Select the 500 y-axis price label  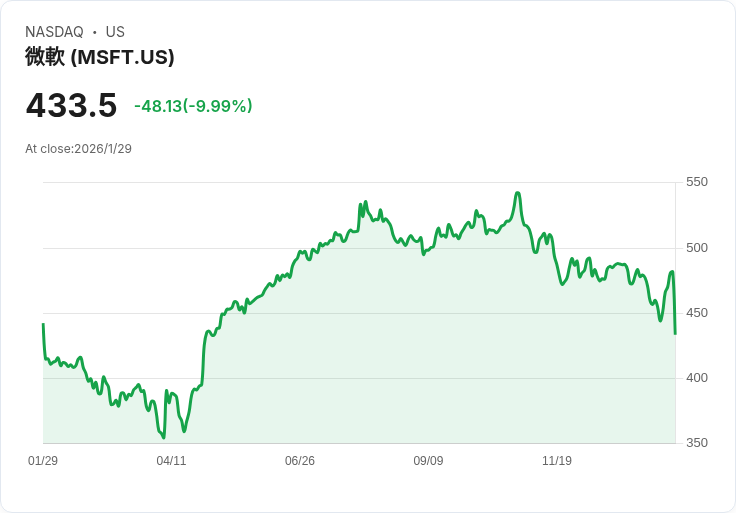pos(697,248)
